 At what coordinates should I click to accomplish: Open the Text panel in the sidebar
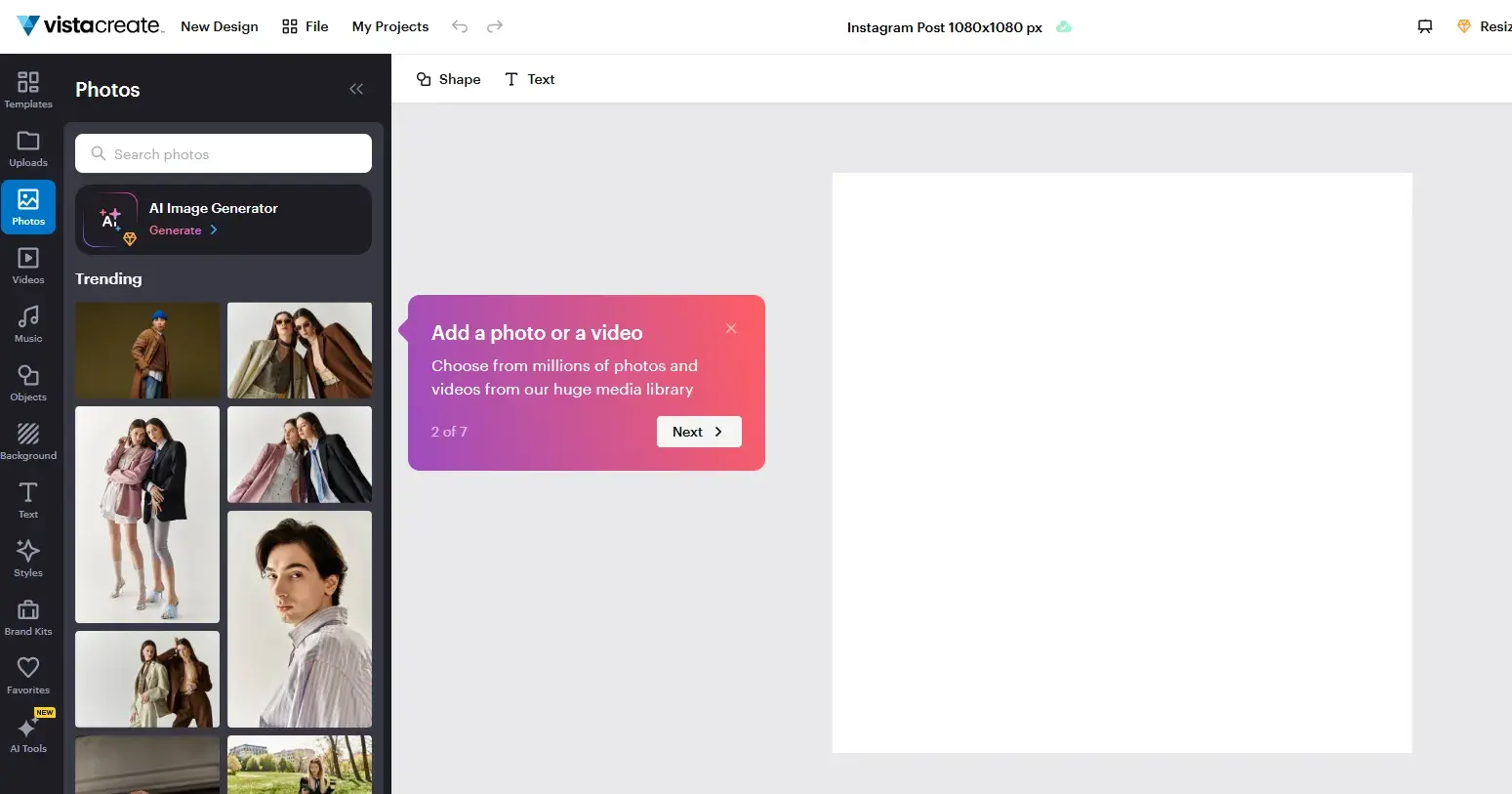[27, 499]
